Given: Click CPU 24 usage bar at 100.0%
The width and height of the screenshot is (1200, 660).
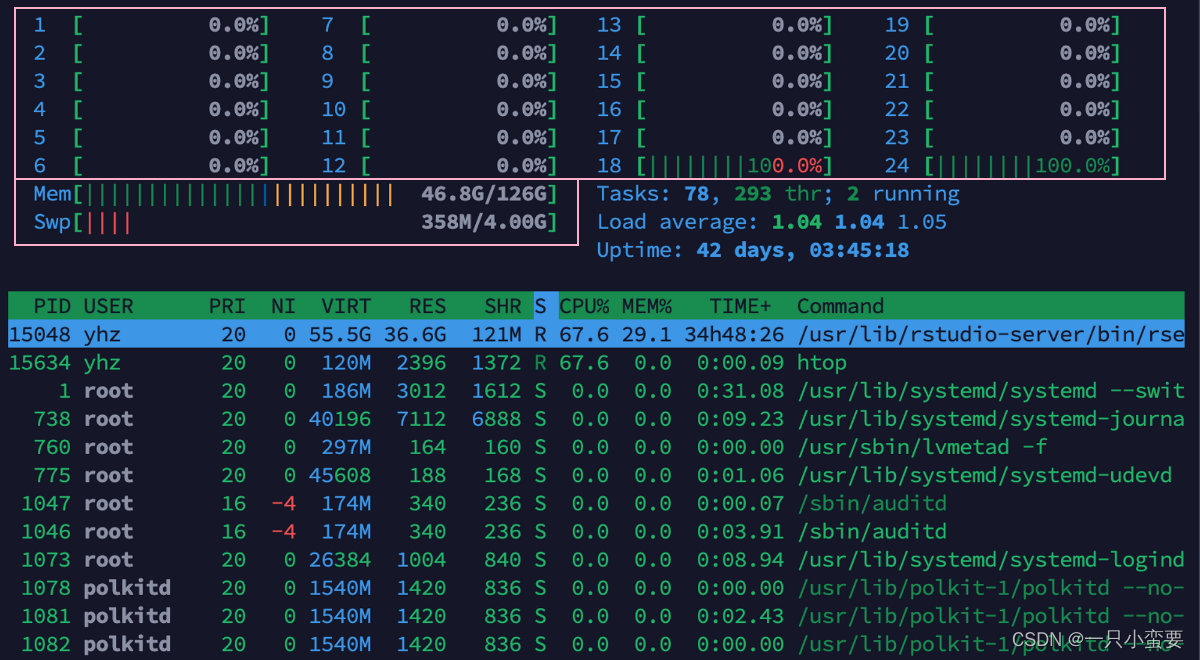Looking at the screenshot, I should tap(1022, 166).
